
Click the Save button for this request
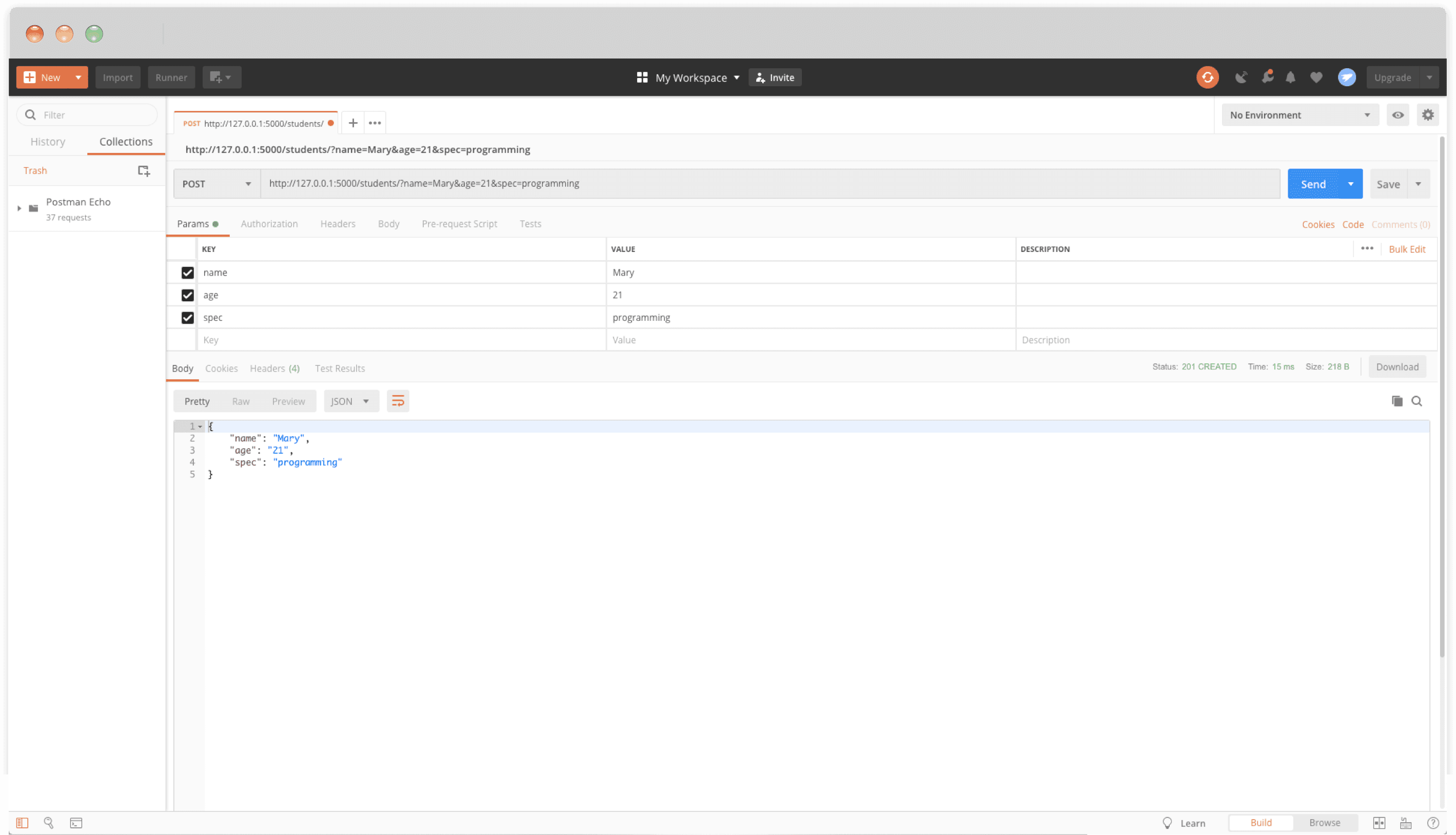tap(1388, 184)
